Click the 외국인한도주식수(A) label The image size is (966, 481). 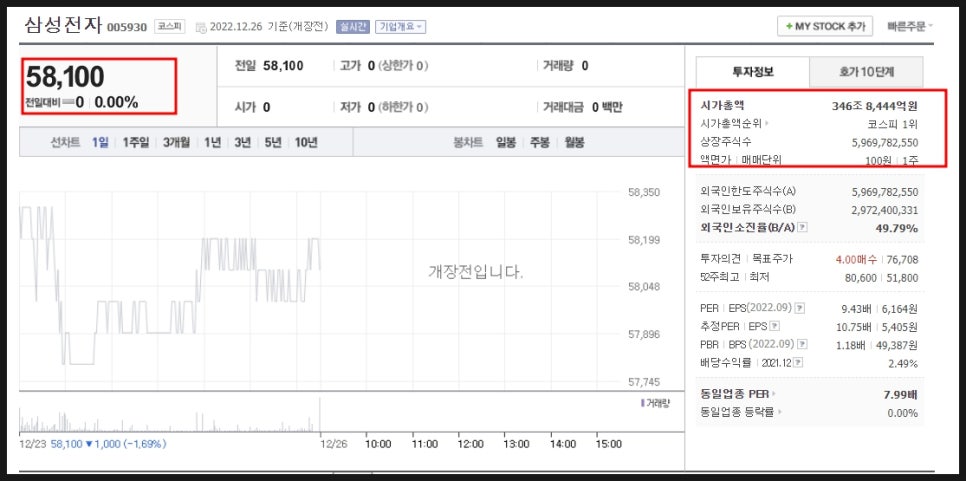(748, 192)
